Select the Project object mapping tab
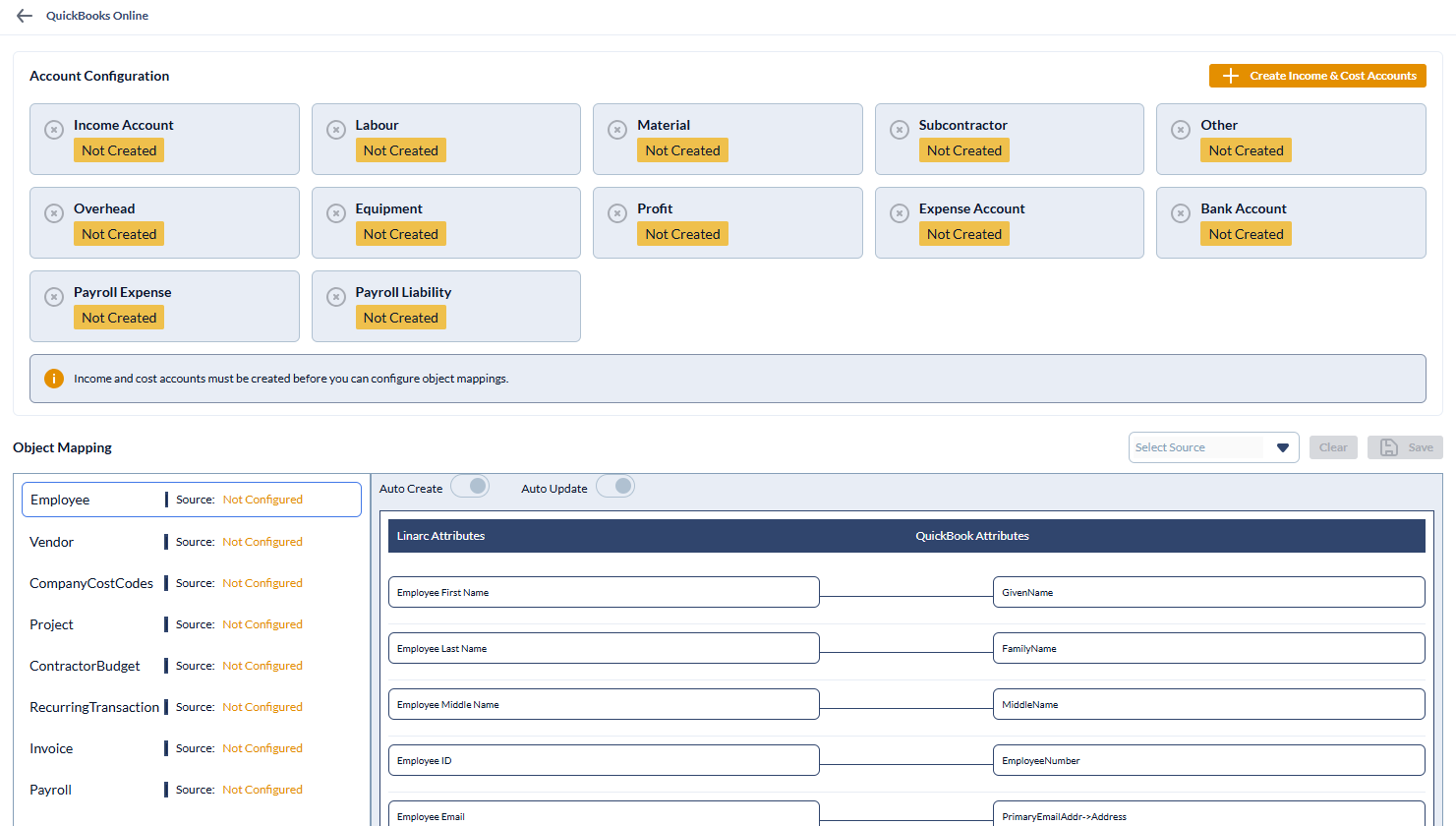1456x826 pixels. [192, 624]
